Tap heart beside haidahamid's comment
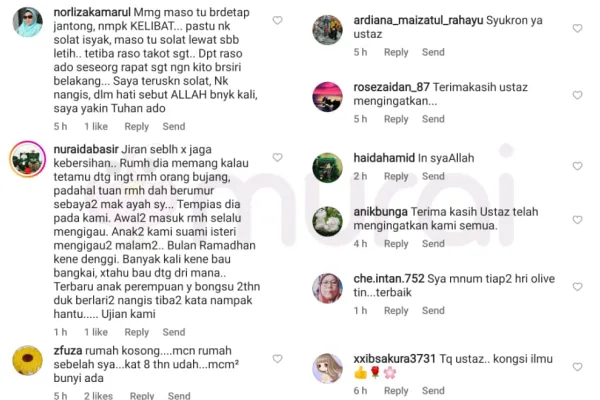Screen dimensions: 600x400 577,166
